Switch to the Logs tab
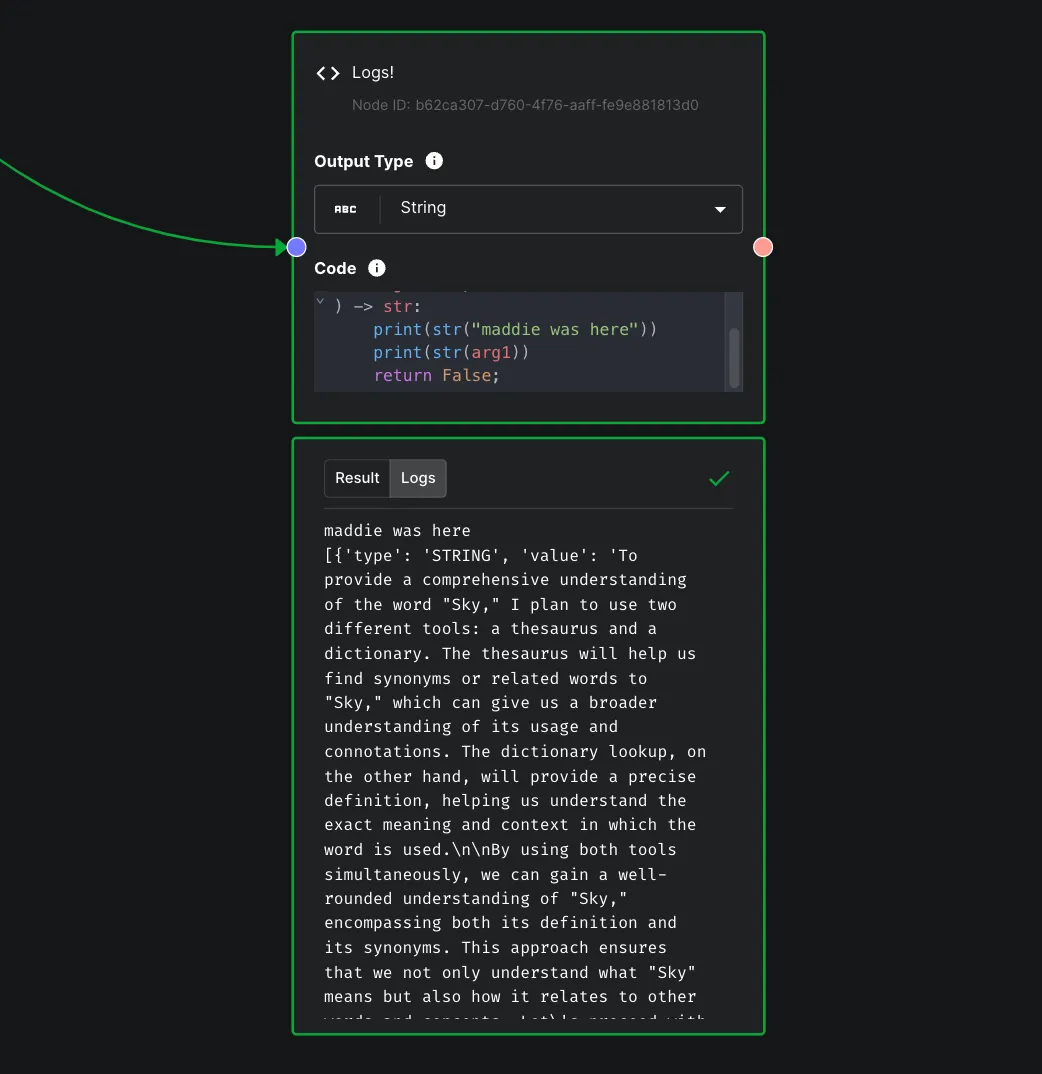This screenshot has height=1074, width=1042. [418, 478]
